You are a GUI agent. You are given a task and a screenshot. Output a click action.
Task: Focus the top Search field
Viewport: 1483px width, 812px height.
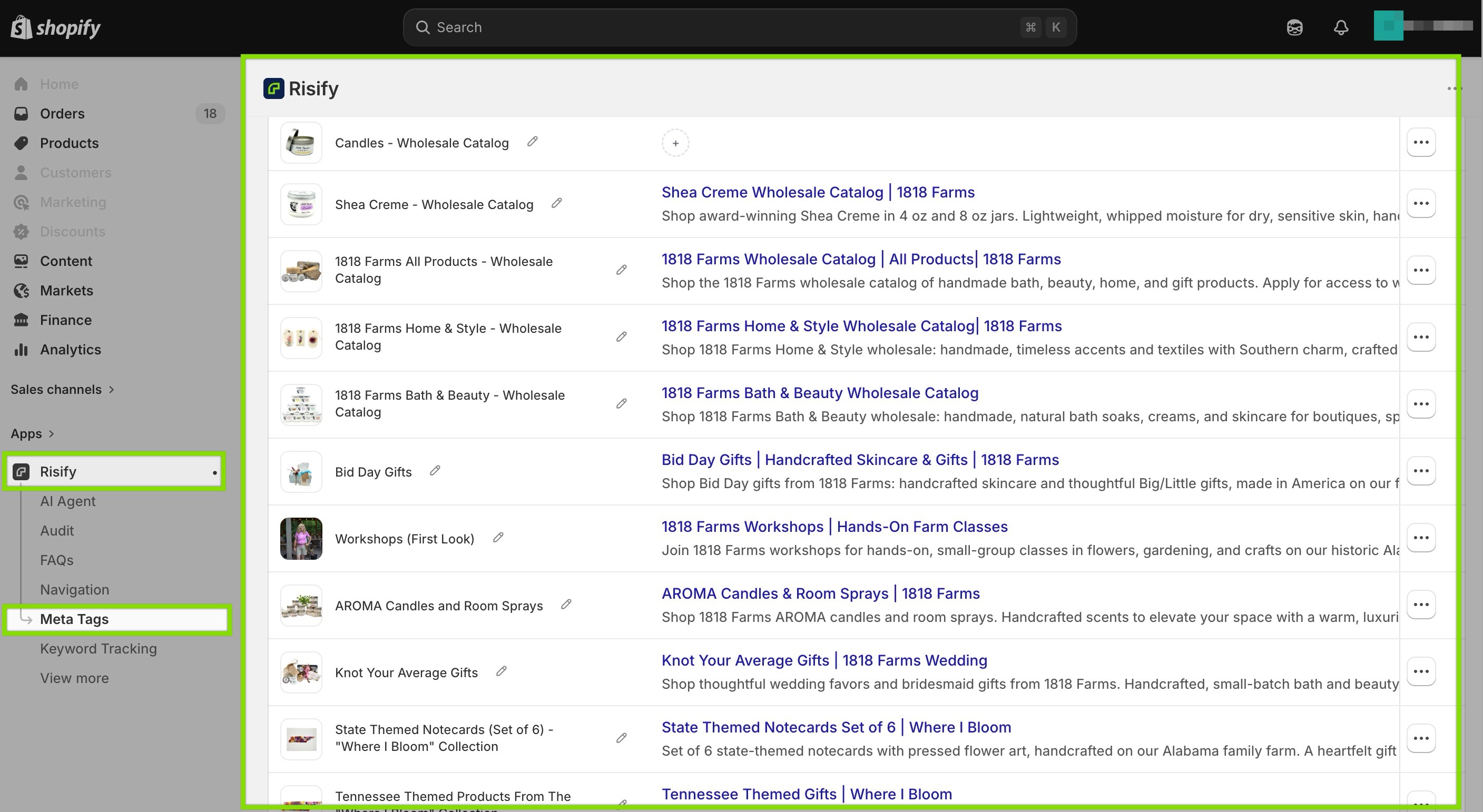740,27
